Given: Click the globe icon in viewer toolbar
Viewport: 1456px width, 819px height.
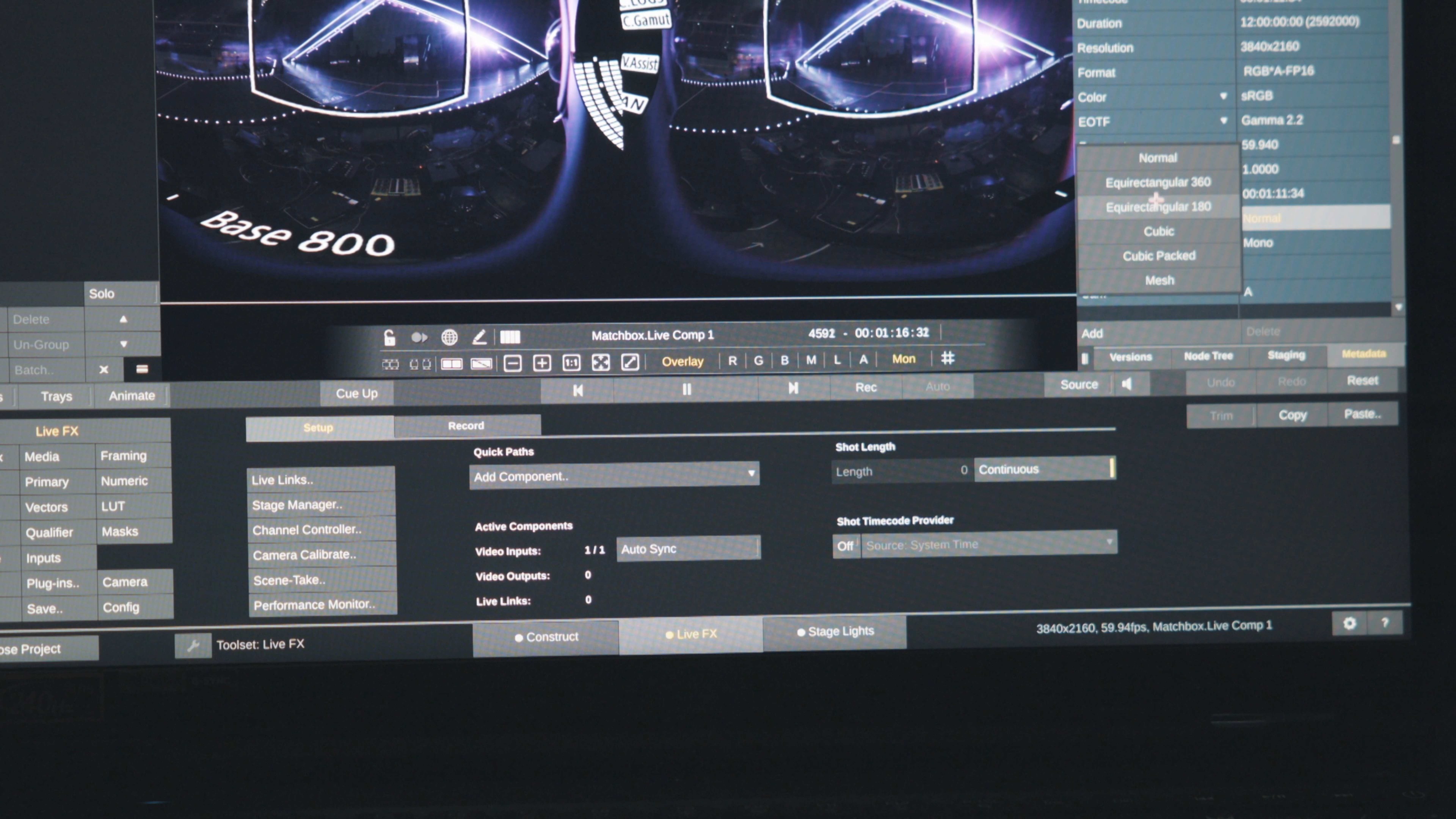Looking at the screenshot, I should coord(449,337).
